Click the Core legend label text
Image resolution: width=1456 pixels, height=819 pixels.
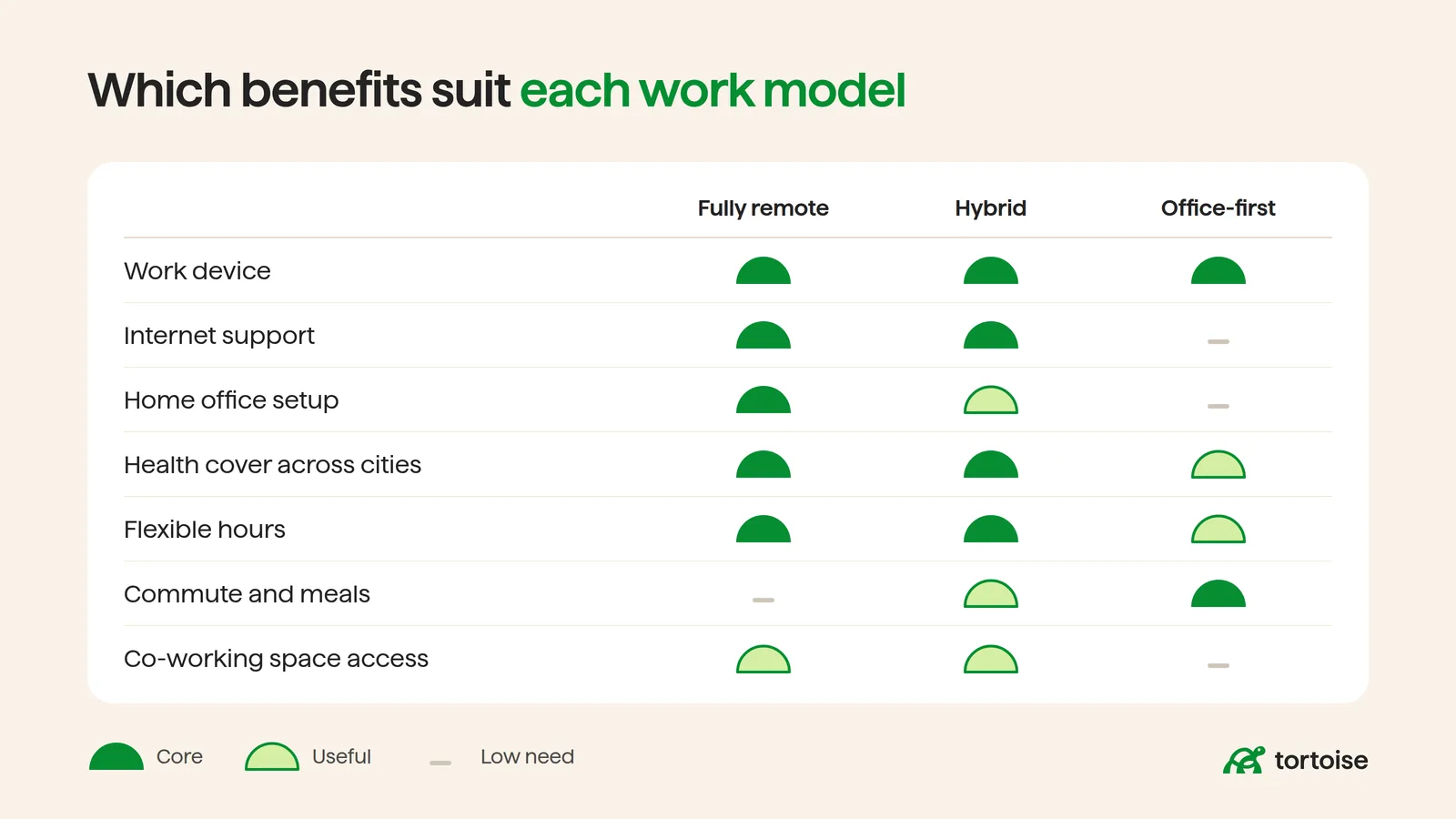point(179,756)
